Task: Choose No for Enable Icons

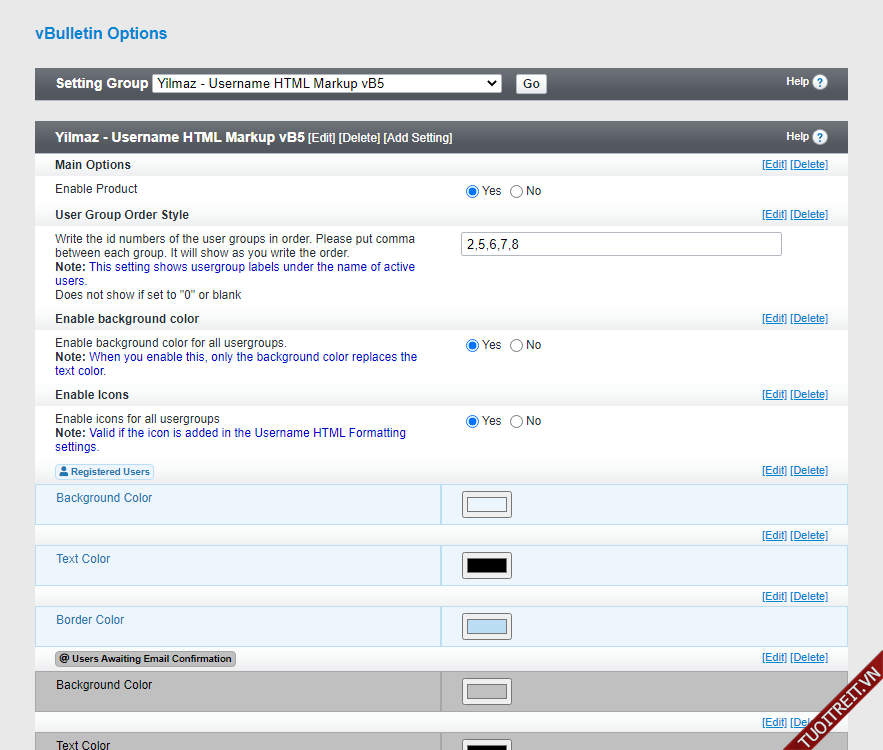Action: click(x=517, y=421)
